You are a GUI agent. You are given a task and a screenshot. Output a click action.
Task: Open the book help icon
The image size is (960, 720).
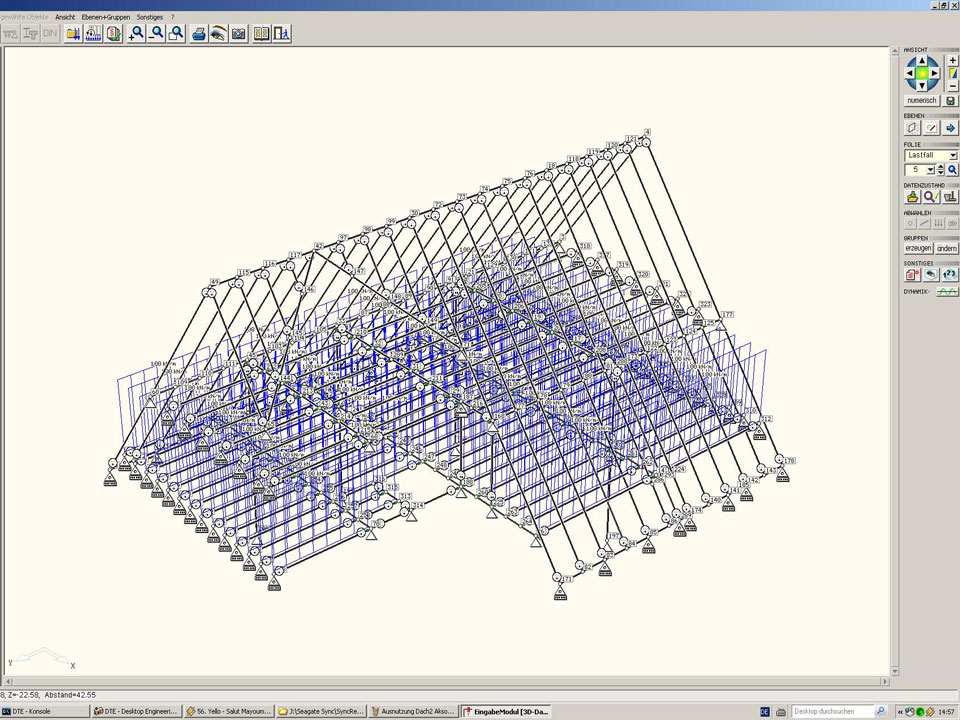(x=261, y=33)
